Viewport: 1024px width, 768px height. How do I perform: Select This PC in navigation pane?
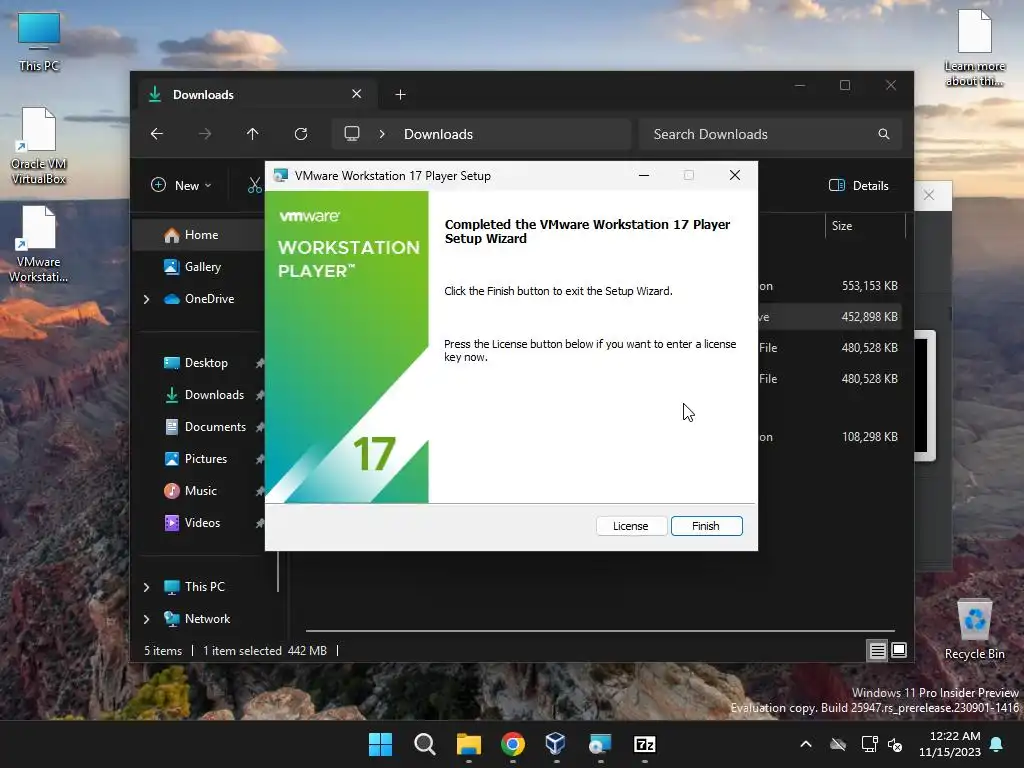[204, 586]
